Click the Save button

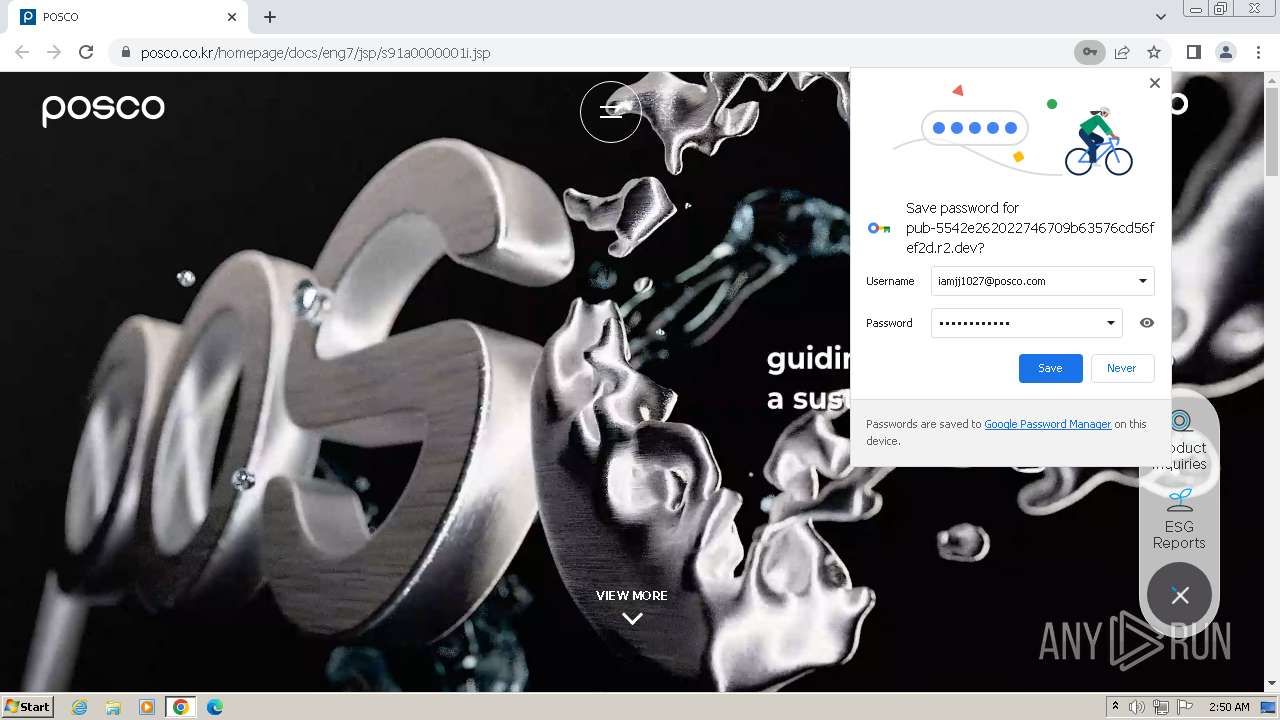(x=1050, y=368)
